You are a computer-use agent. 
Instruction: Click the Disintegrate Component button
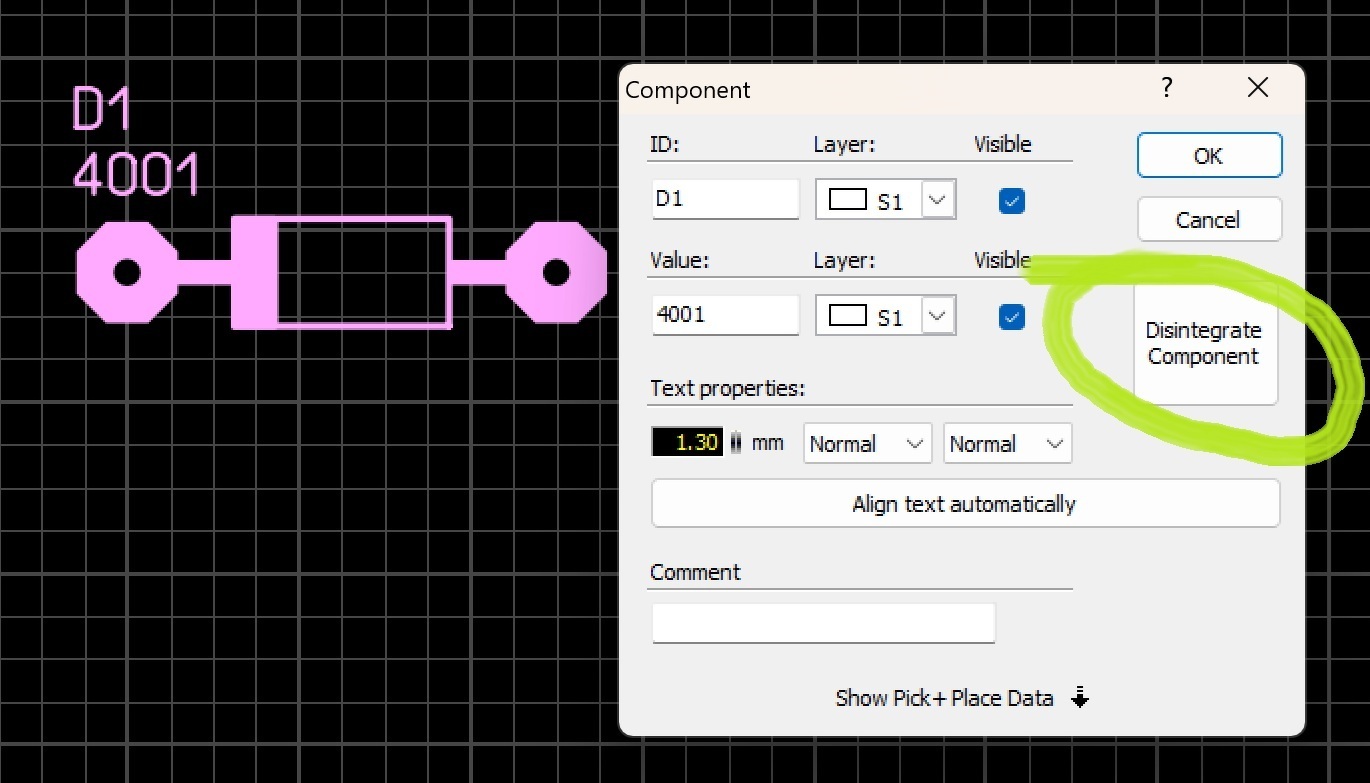point(1205,343)
